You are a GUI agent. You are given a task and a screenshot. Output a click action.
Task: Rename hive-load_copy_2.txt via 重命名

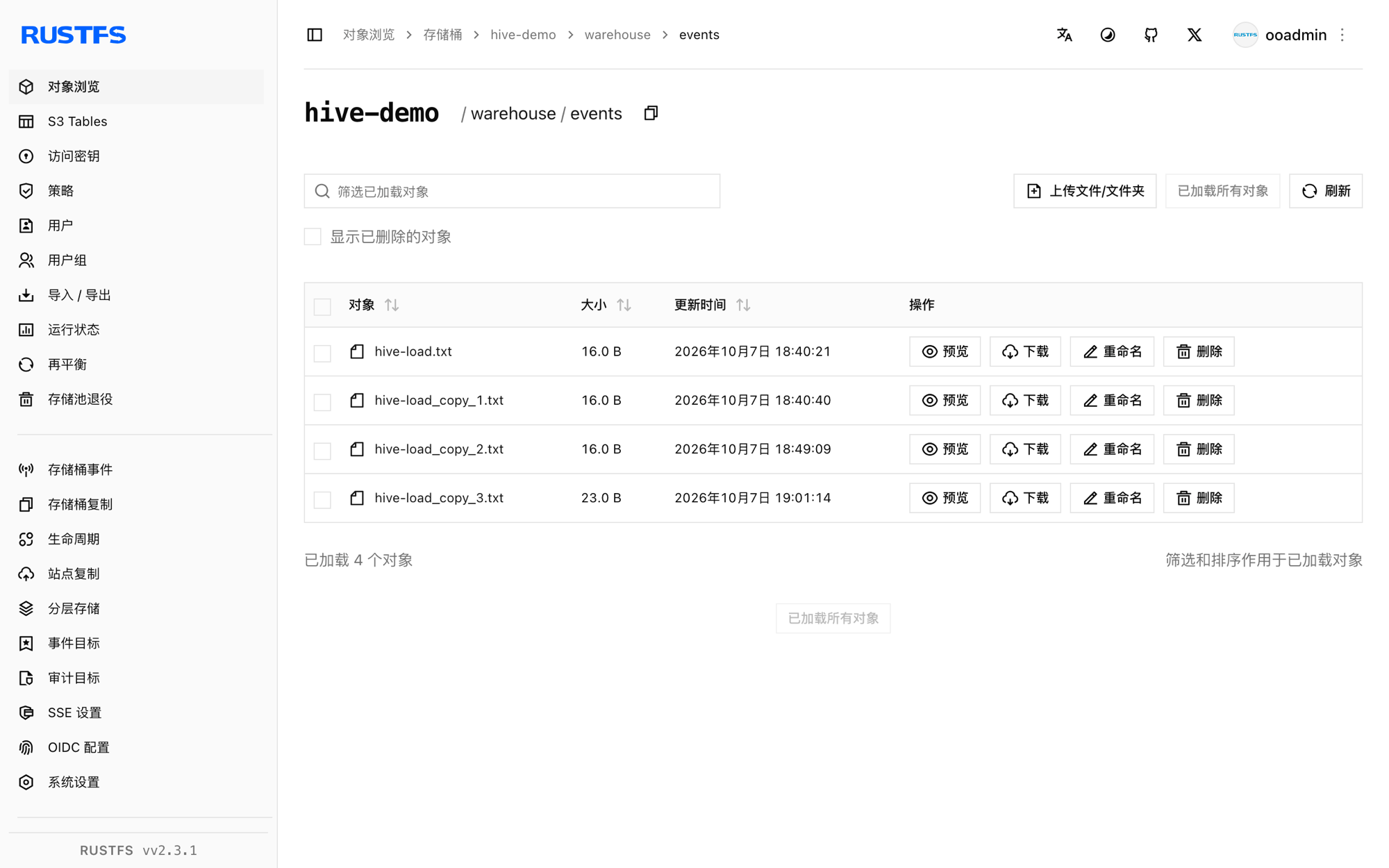pos(1112,449)
